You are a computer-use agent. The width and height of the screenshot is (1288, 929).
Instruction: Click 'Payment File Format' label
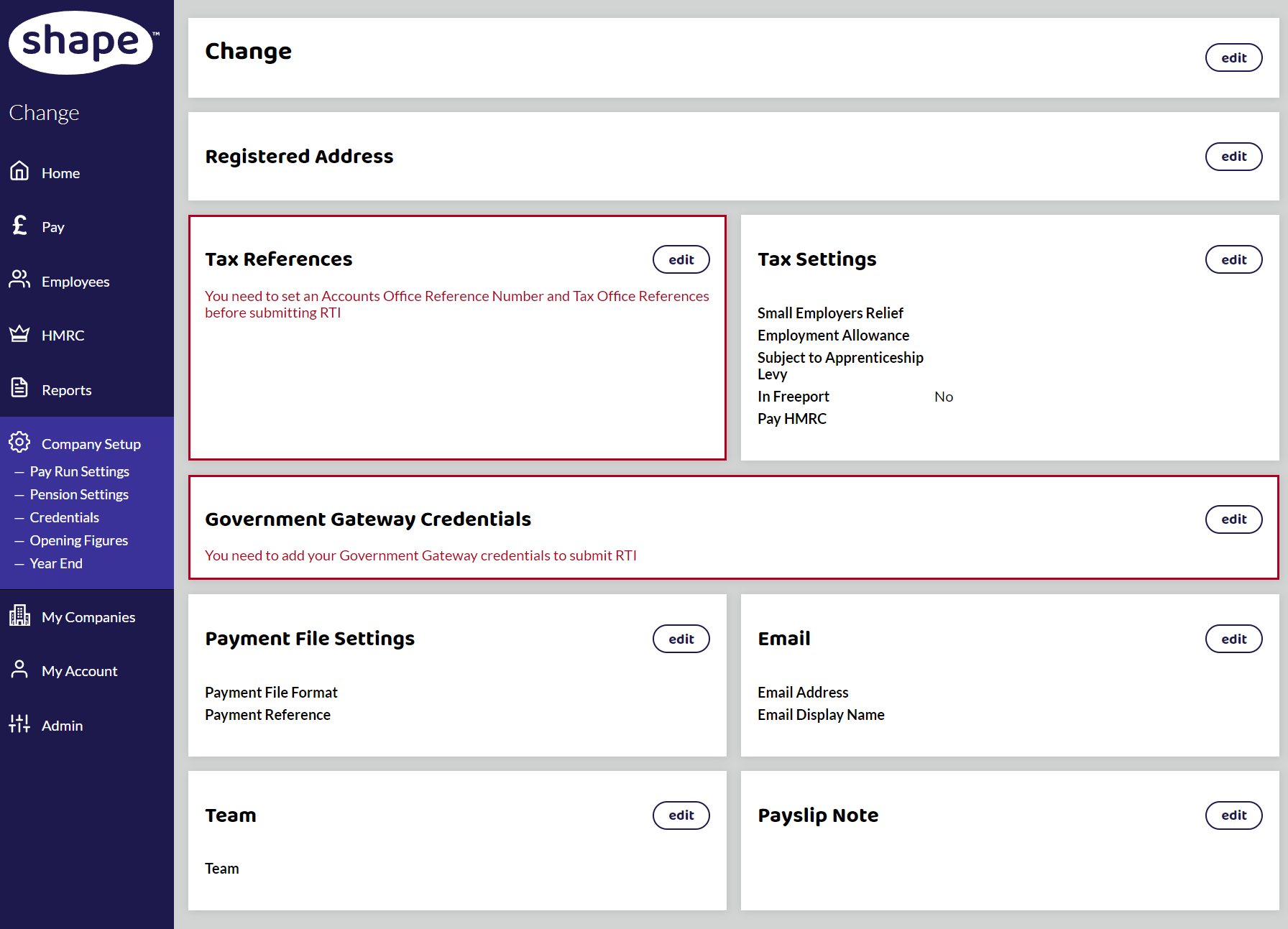(x=271, y=693)
